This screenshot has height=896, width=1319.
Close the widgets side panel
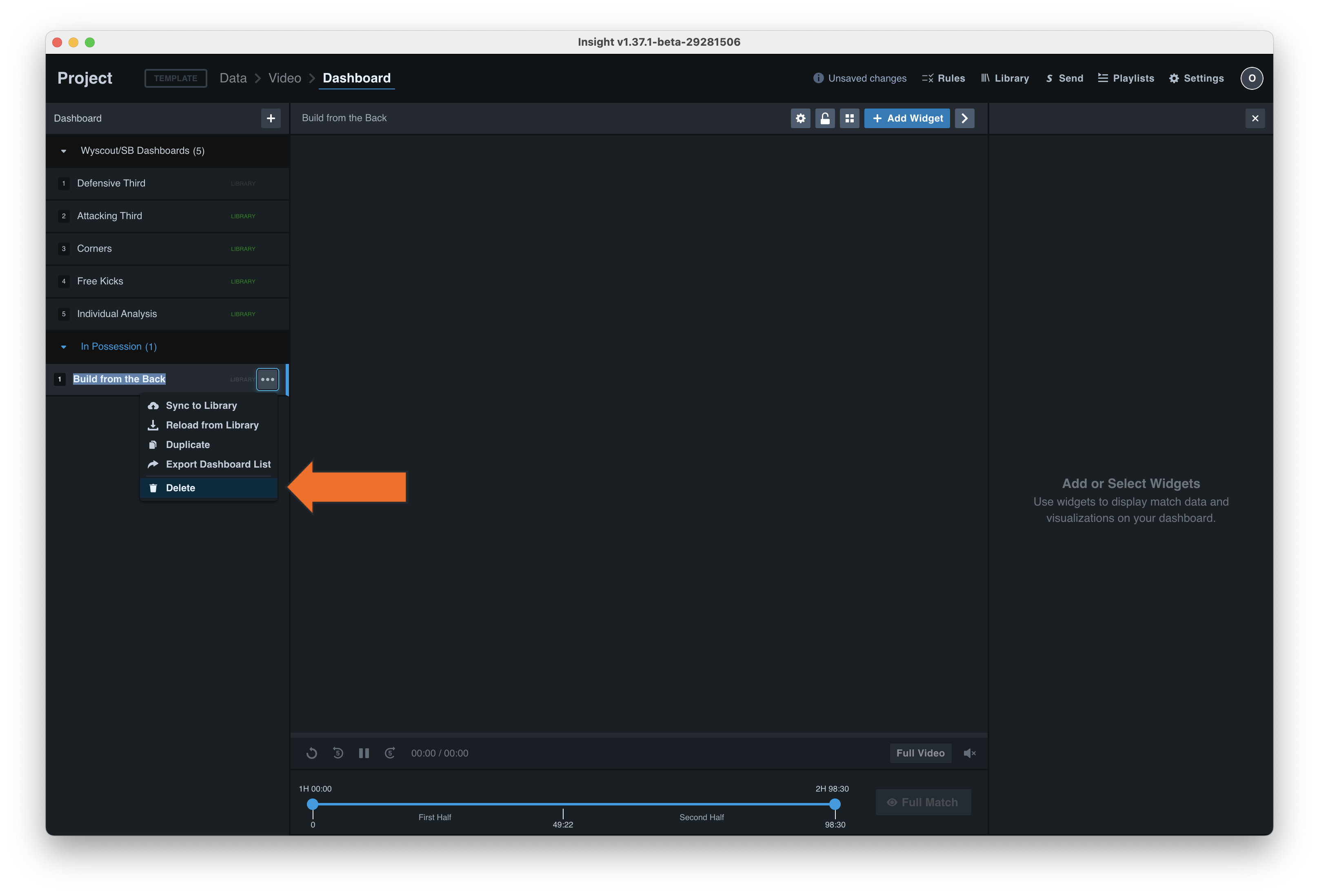1255,118
